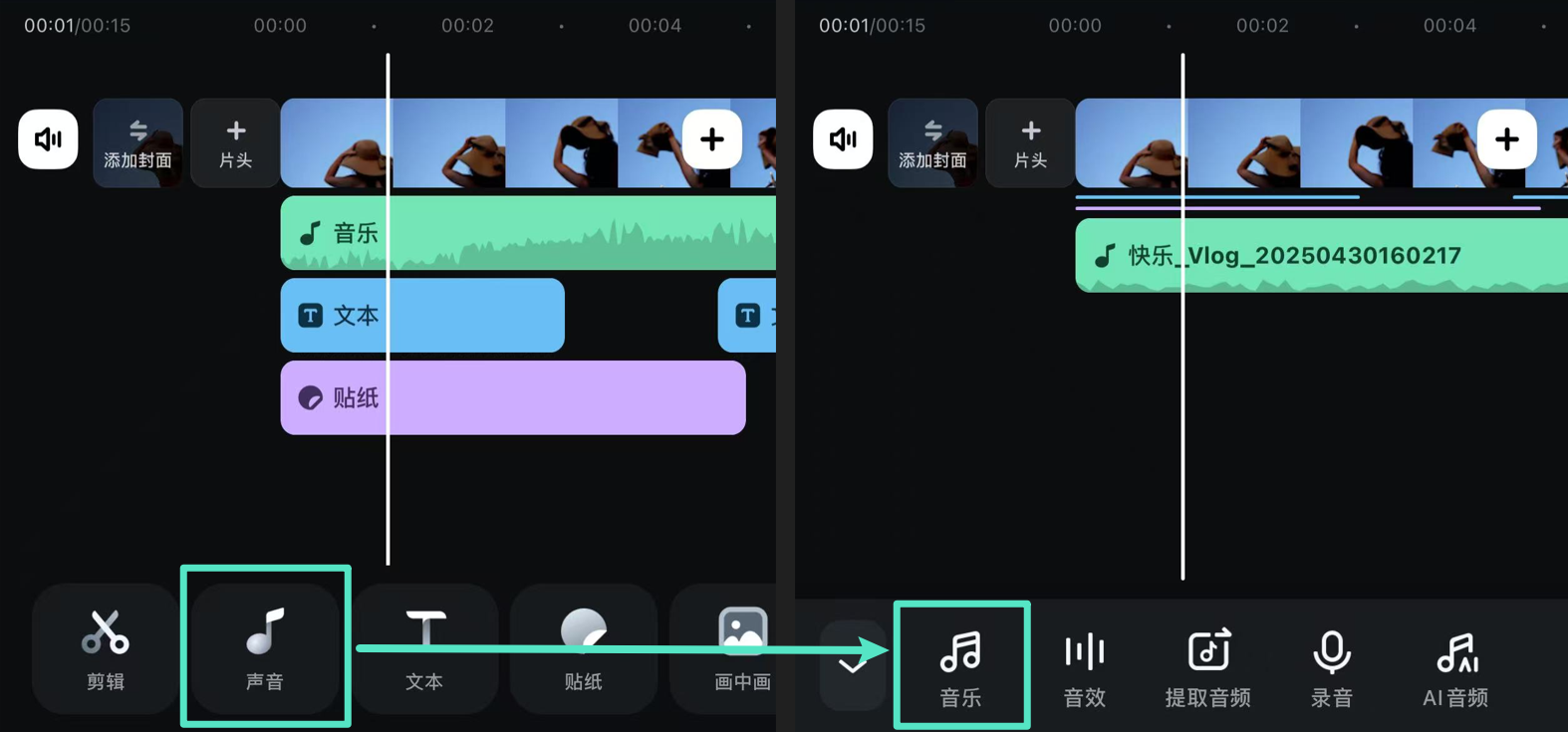Viewport: 1568px width, 732px height.
Task: Select the green 音乐 track on timeline
Action: [x=528, y=233]
